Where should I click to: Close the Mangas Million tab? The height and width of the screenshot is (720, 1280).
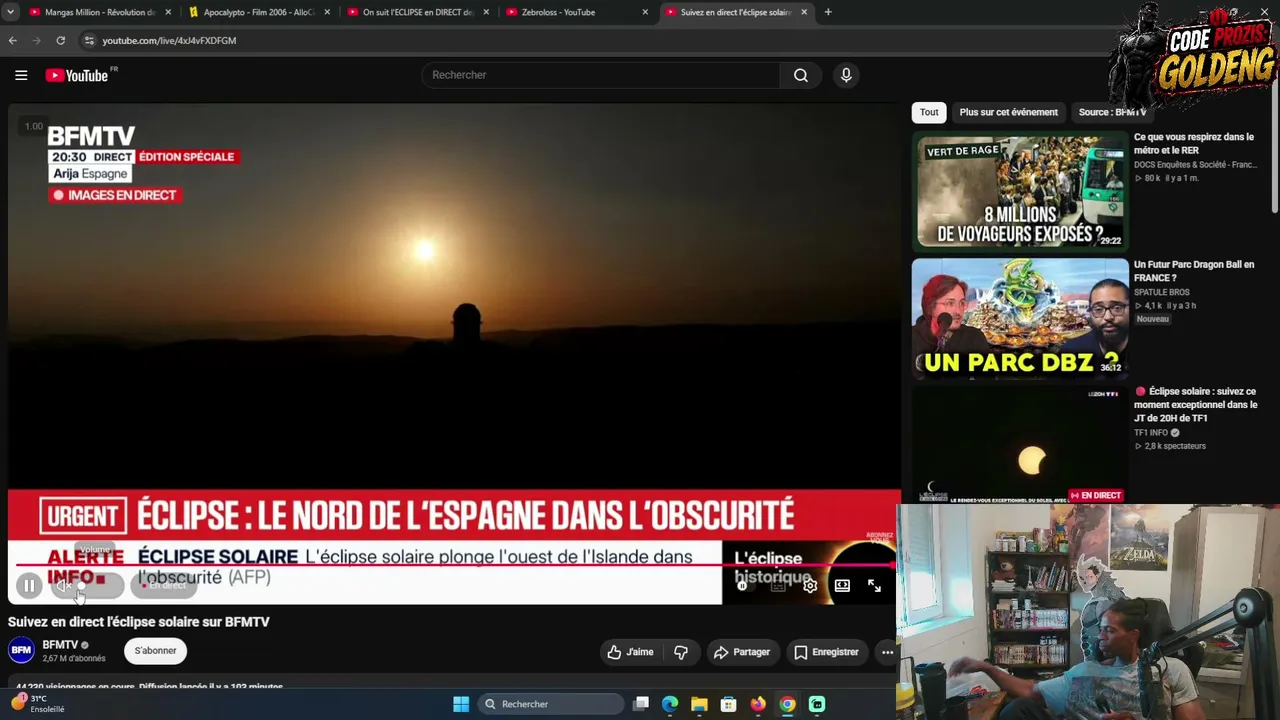pyautogui.click(x=167, y=12)
